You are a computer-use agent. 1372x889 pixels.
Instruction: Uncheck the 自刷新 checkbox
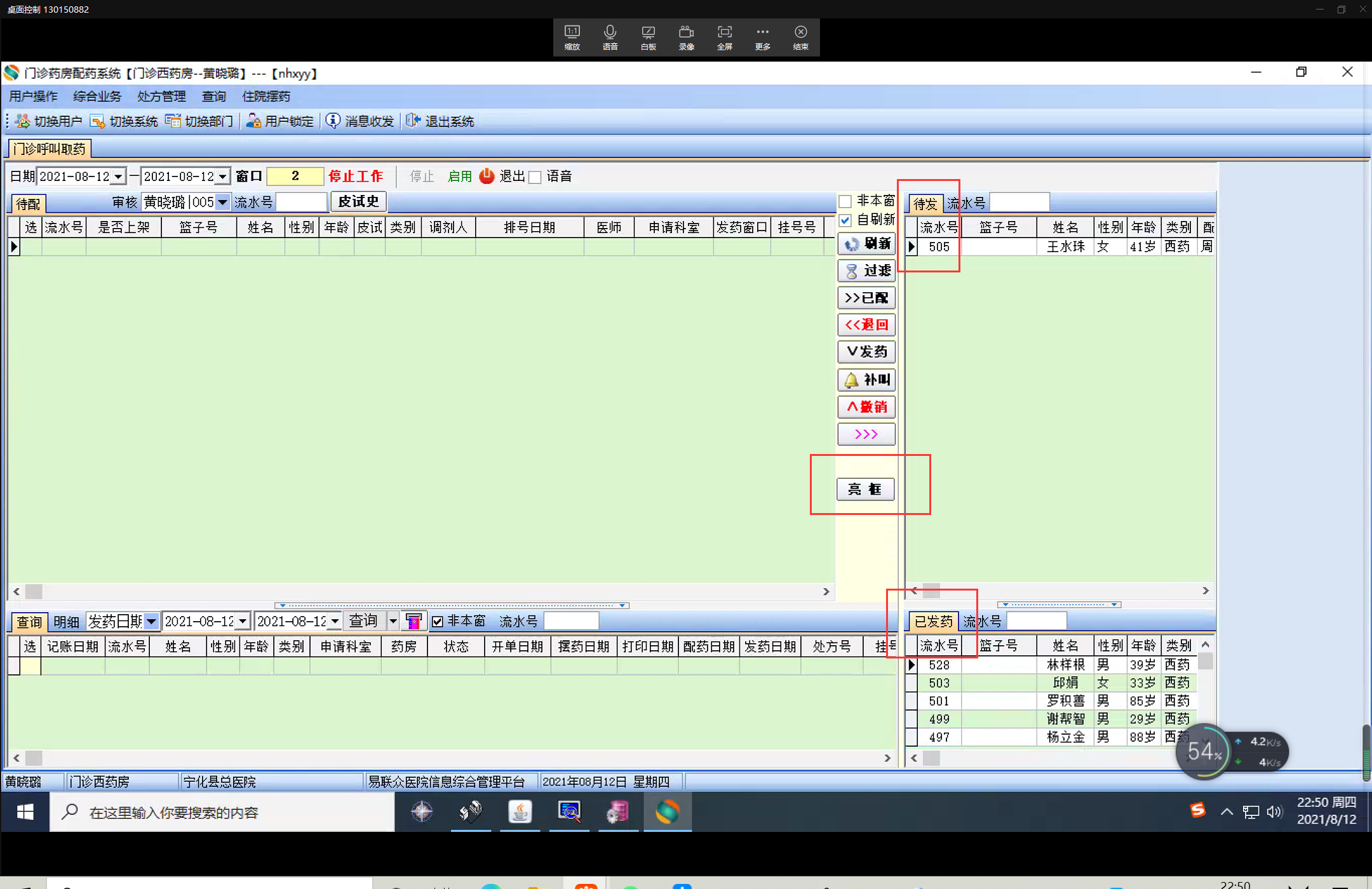[x=845, y=220]
